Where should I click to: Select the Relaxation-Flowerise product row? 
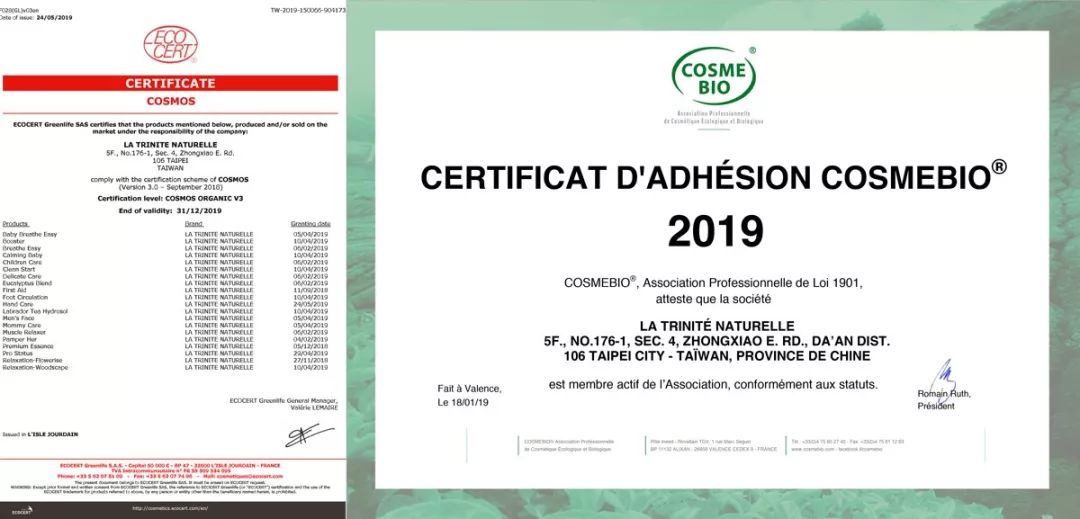166,360
